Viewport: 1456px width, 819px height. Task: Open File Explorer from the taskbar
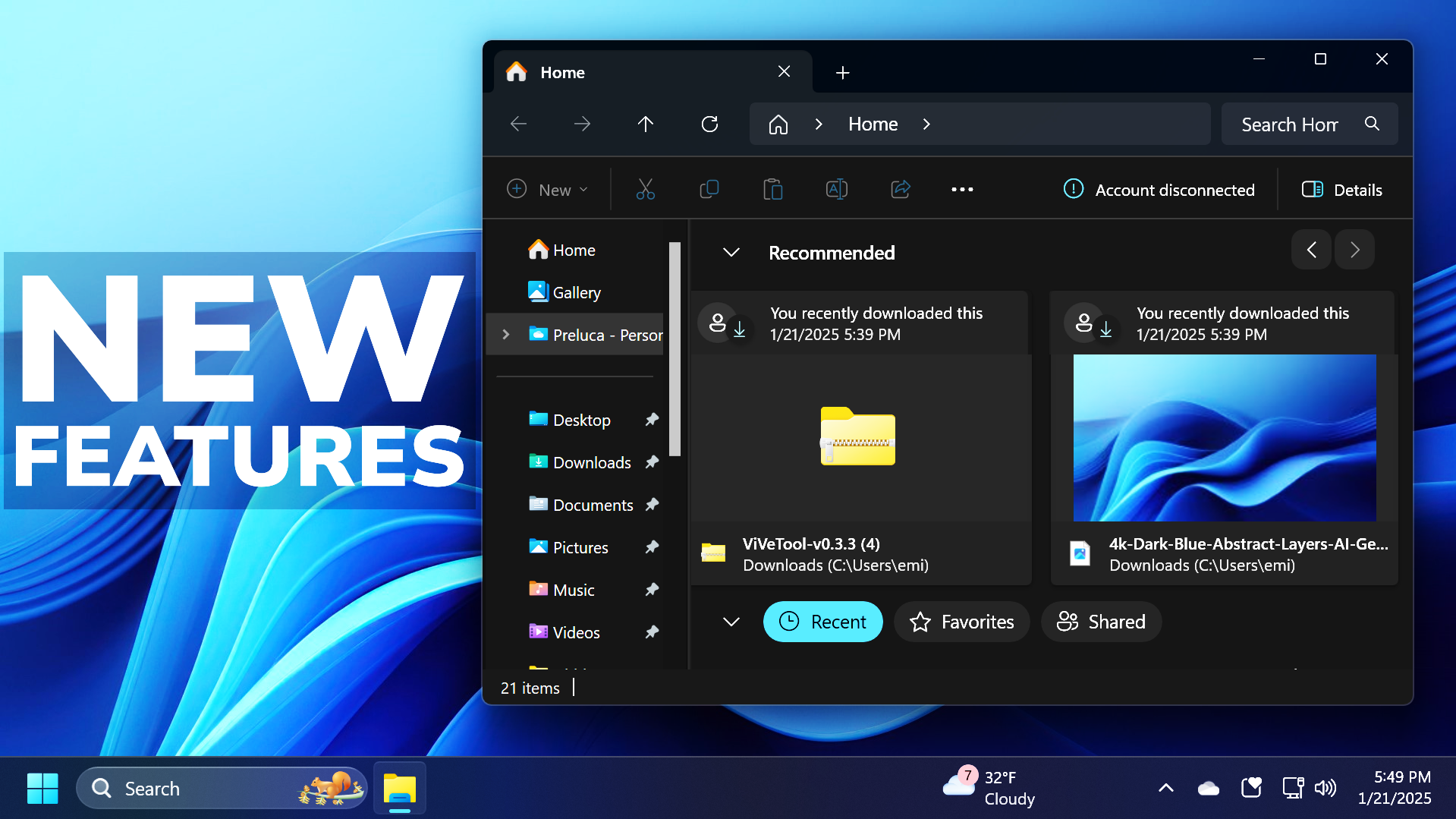click(399, 788)
